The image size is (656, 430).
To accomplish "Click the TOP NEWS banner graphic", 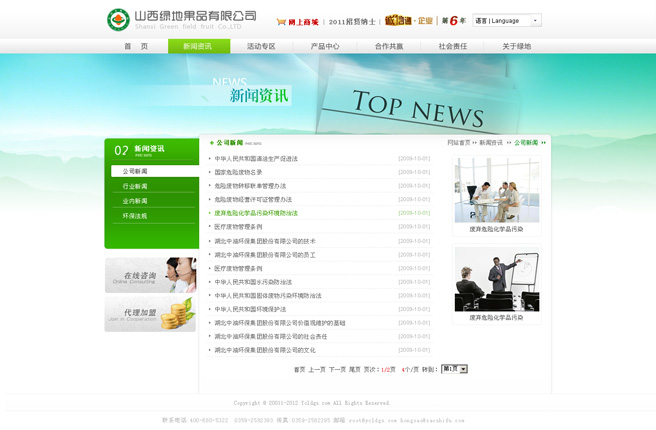I will pyautogui.click(x=418, y=108).
